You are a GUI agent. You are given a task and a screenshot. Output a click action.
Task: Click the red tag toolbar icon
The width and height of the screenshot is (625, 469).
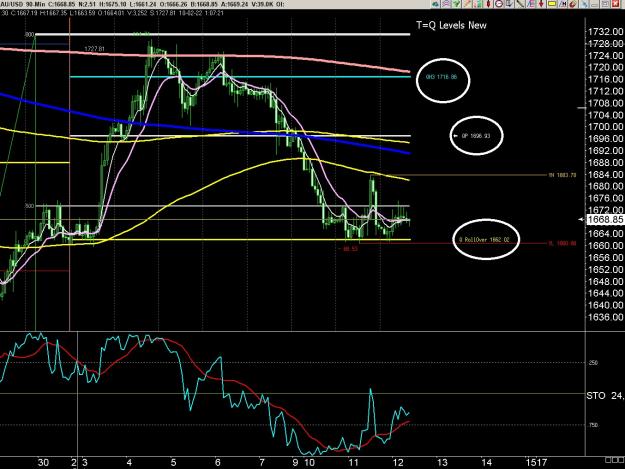(572, 4)
